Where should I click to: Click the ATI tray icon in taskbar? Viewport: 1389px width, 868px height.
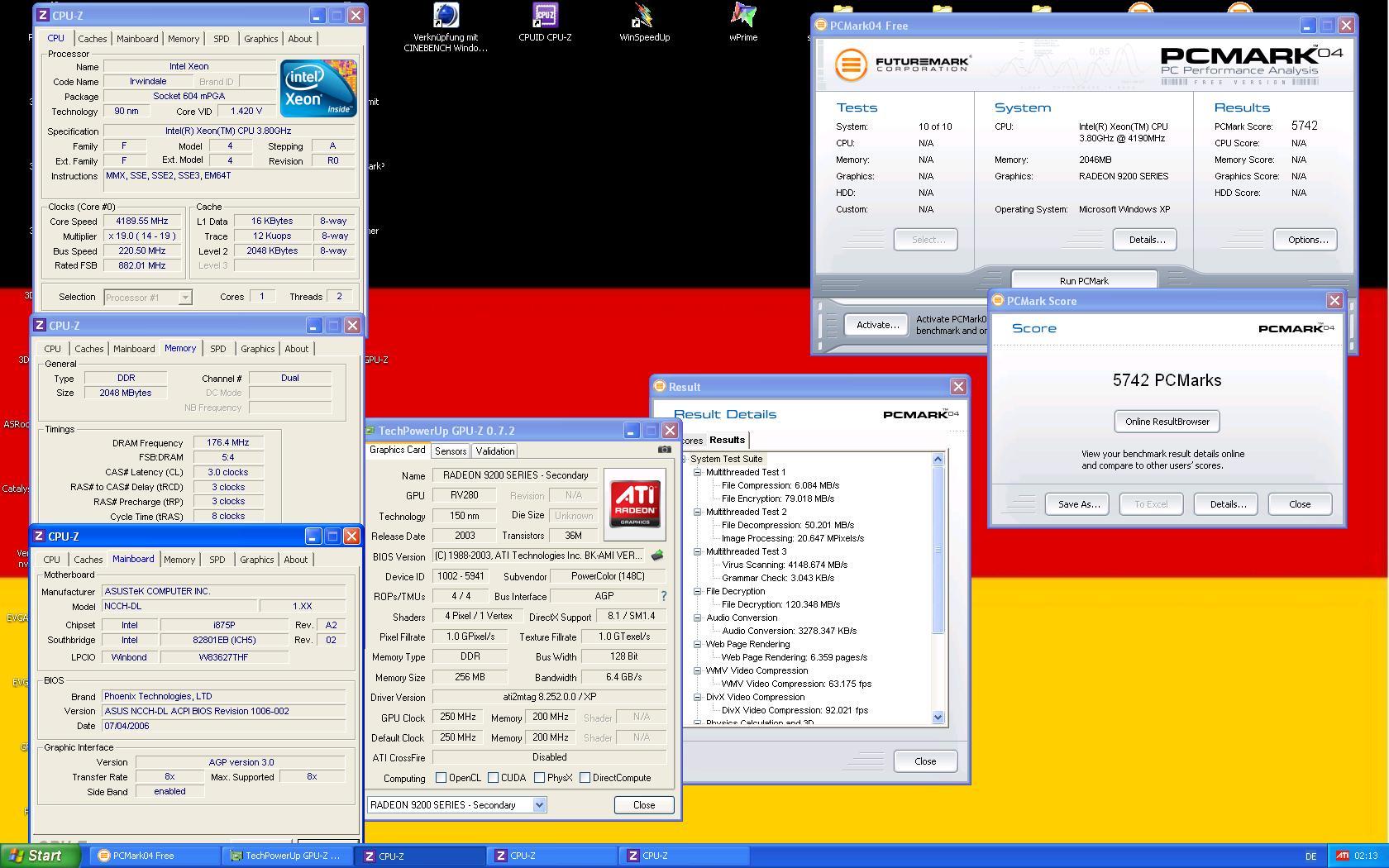[1342, 856]
